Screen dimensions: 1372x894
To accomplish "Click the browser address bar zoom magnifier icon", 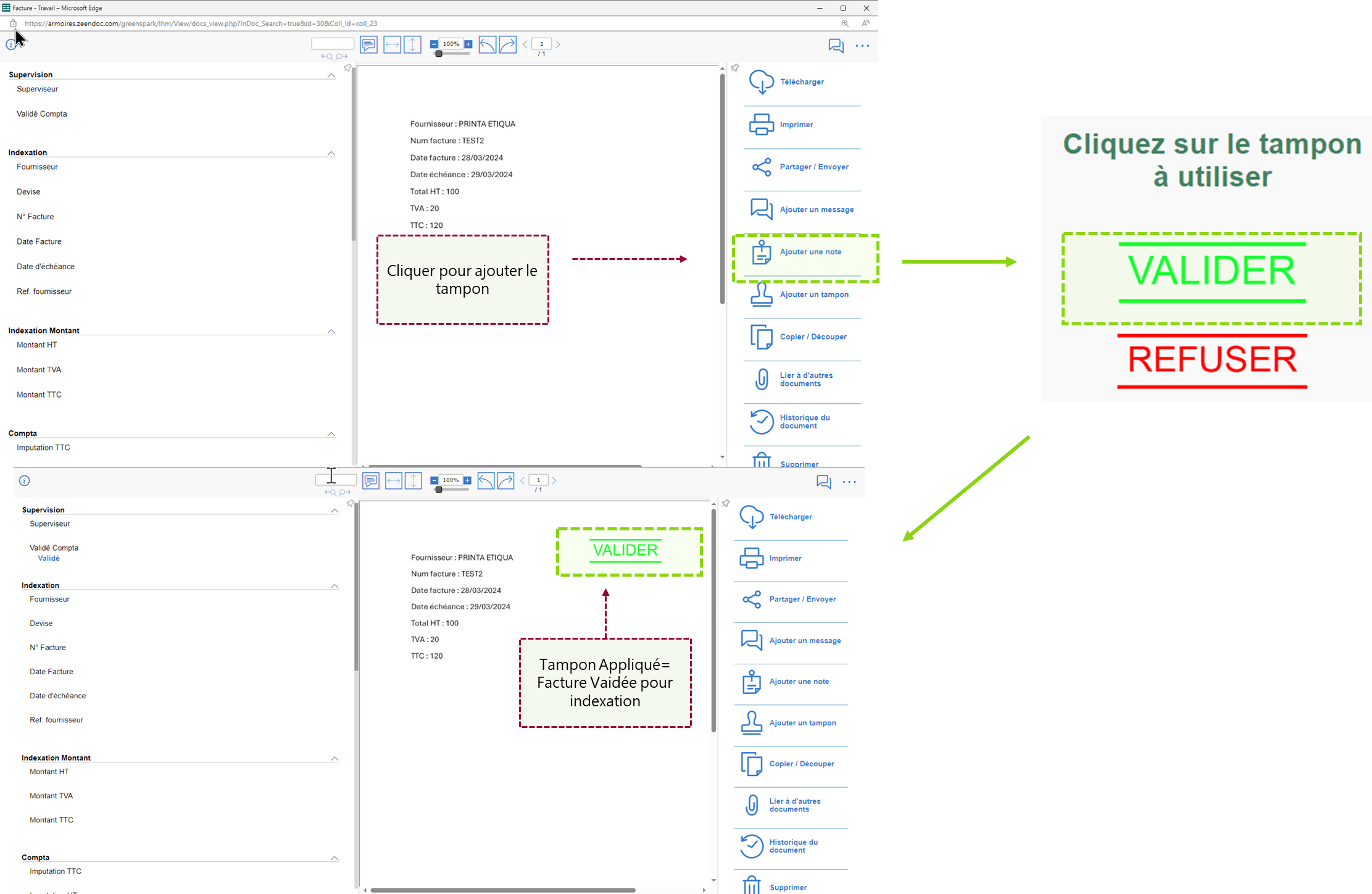I will [845, 23].
